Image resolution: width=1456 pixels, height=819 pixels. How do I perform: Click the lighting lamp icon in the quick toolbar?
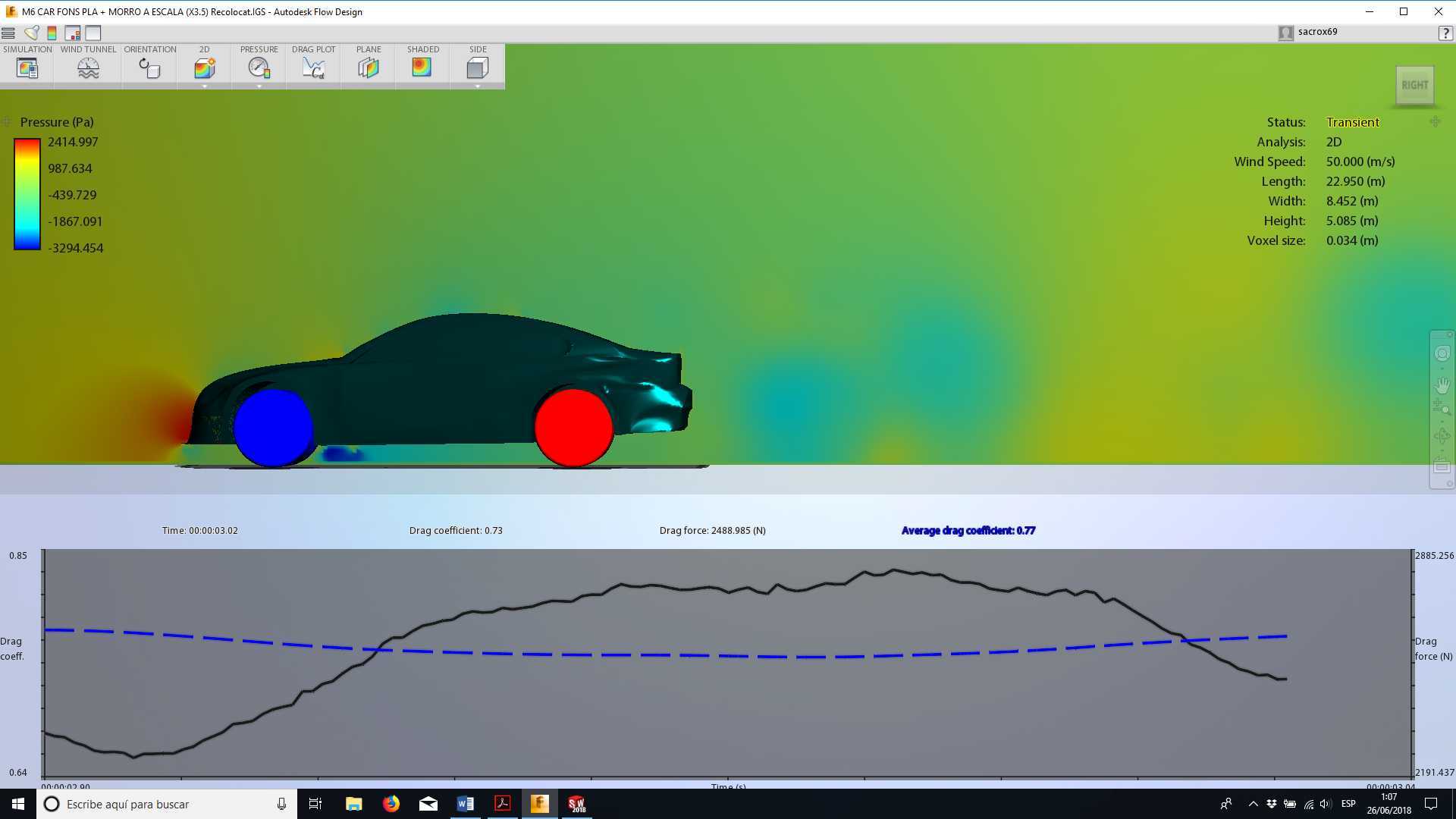pyautogui.click(x=31, y=33)
